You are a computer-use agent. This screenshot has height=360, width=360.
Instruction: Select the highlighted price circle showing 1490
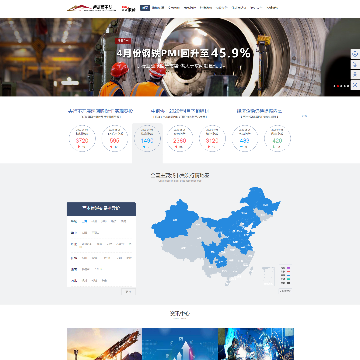[x=147, y=138]
